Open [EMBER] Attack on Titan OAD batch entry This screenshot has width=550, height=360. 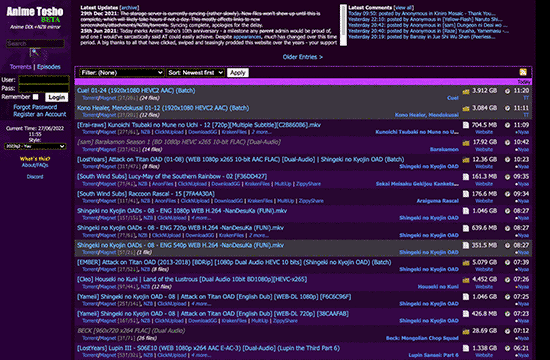pyautogui.click(x=234, y=262)
